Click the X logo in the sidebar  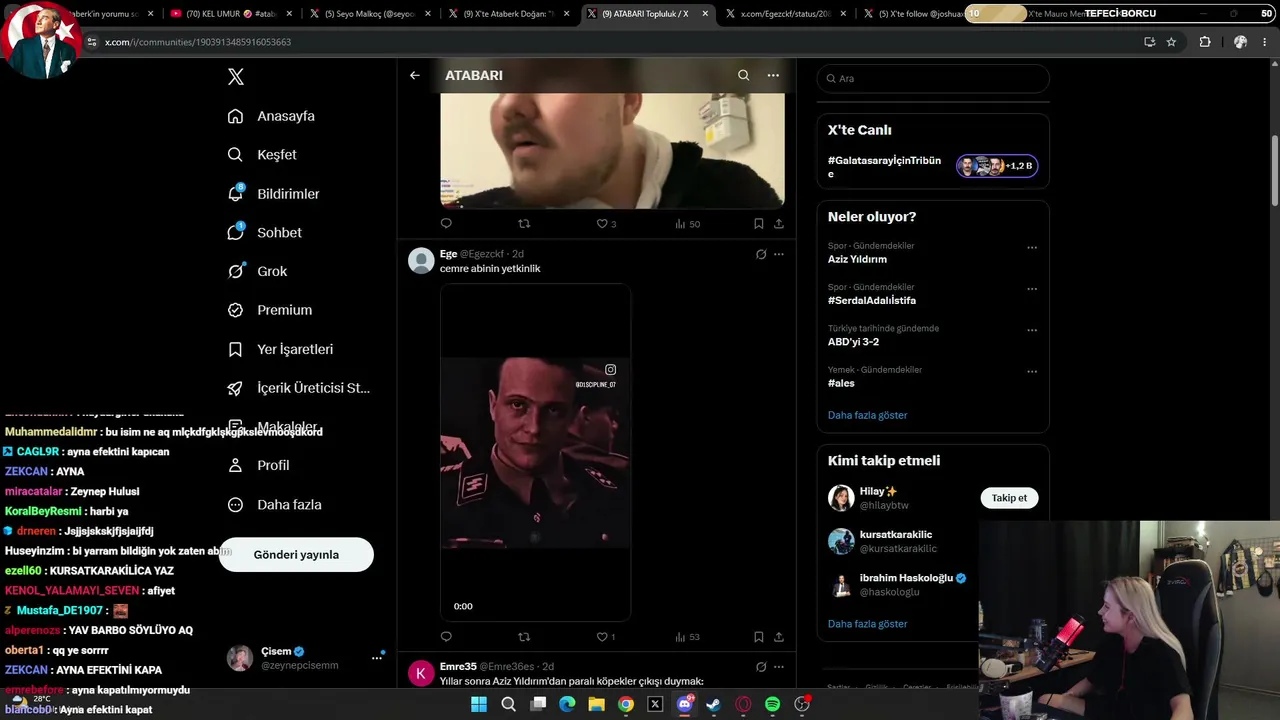pos(236,77)
